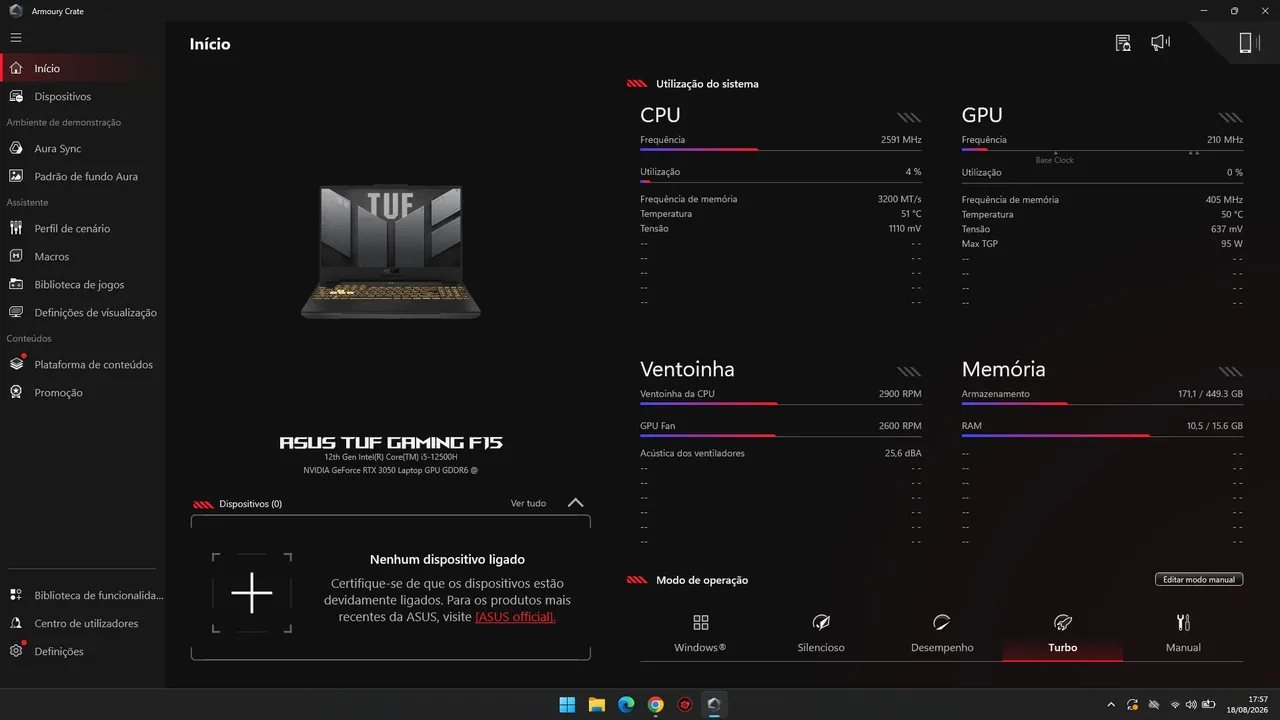Viewport: 1280px width, 720px height.
Task: Open Aura Sync lighting icon
Action: [16, 148]
